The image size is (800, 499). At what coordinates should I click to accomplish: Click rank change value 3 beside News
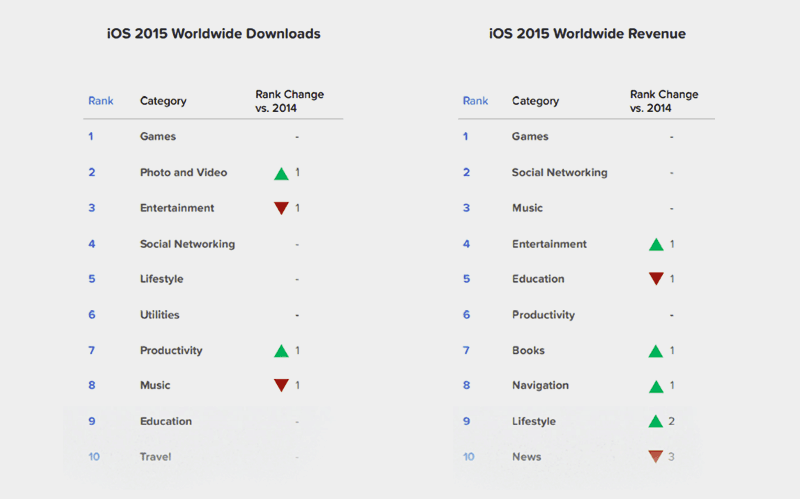pos(671,457)
